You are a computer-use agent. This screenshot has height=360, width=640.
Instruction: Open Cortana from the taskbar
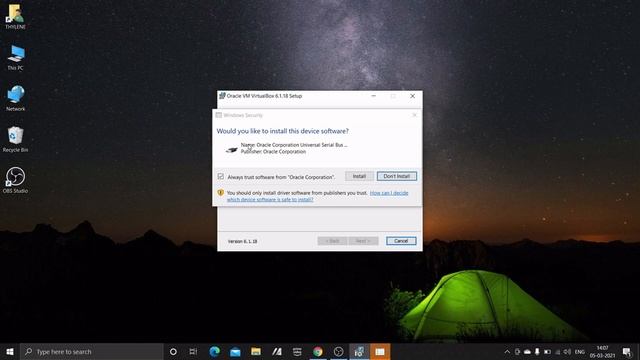[x=173, y=351]
